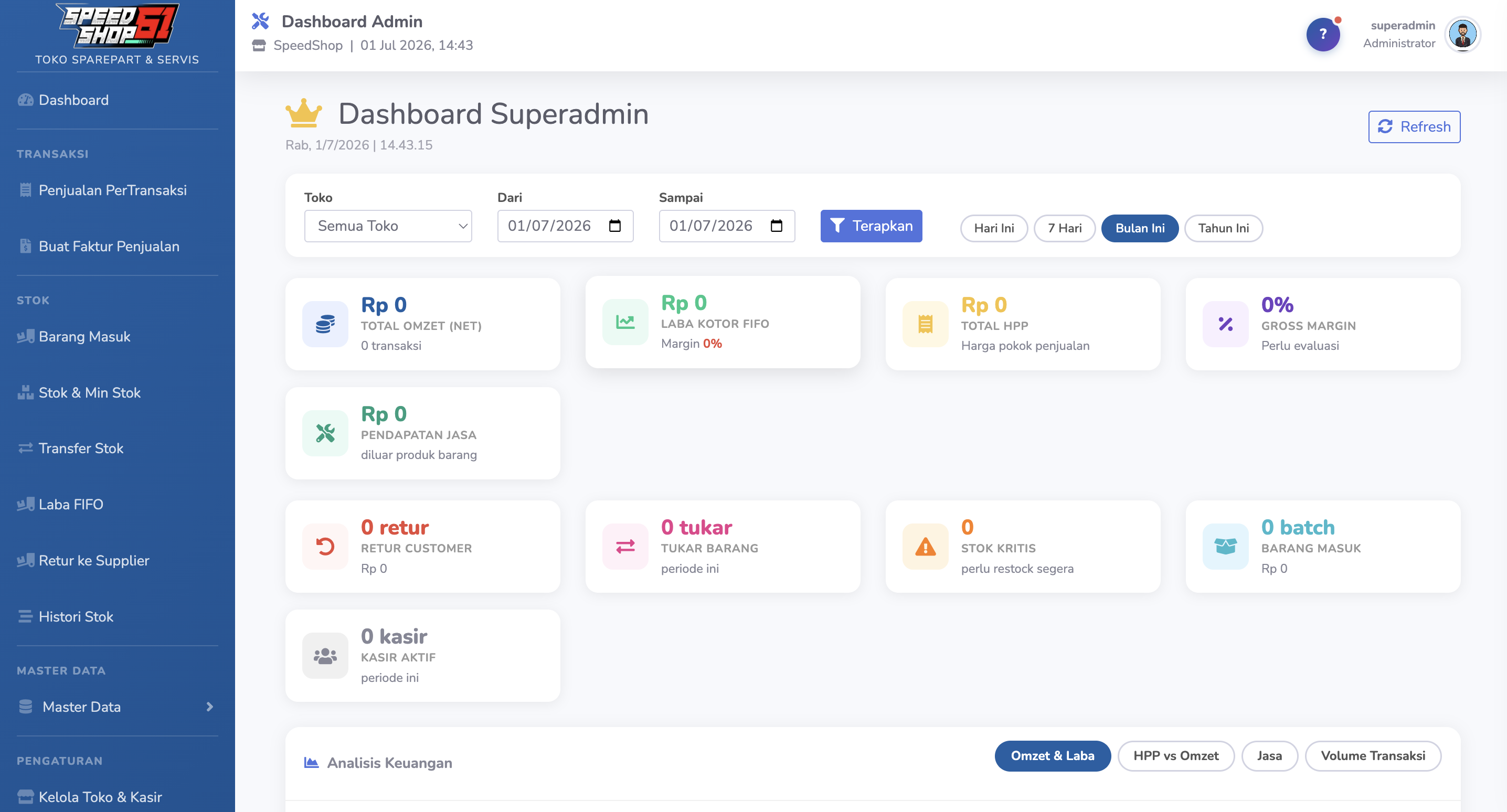The image size is (1507, 812).
Task: Click the Refresh button
Action: pos(1414,127)
